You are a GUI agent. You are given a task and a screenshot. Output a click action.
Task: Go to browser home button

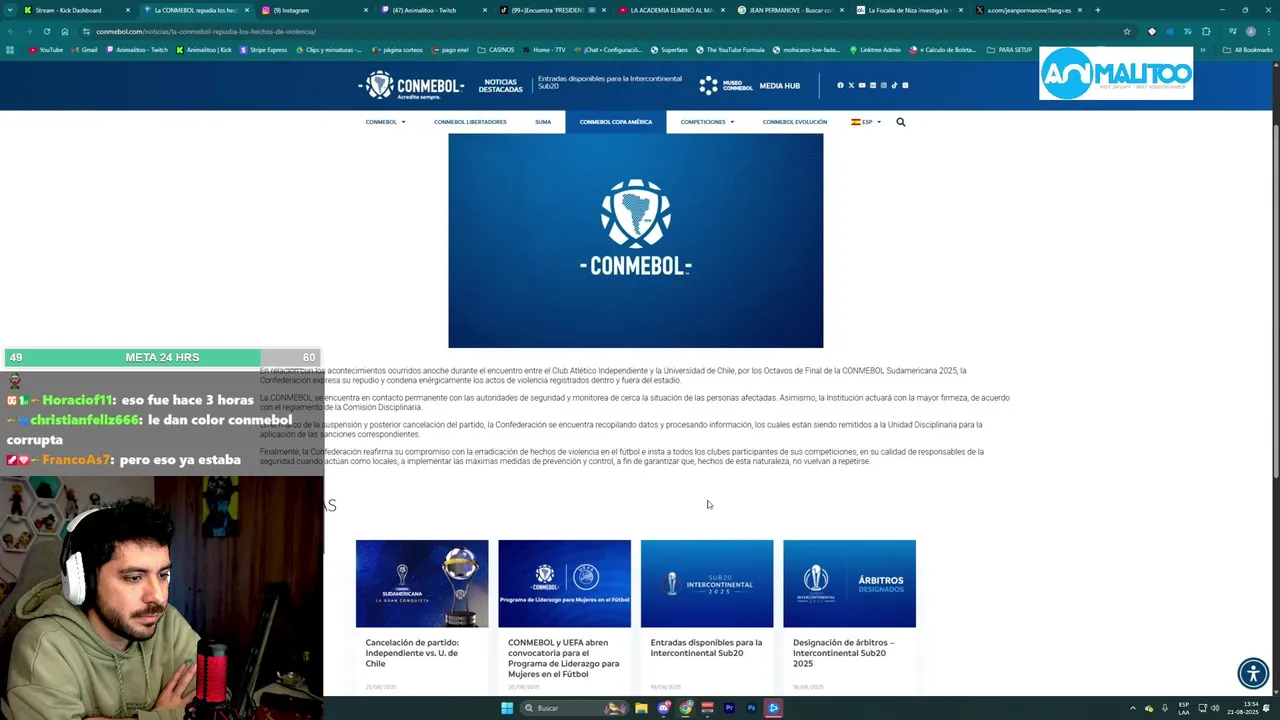coord(65,31)
